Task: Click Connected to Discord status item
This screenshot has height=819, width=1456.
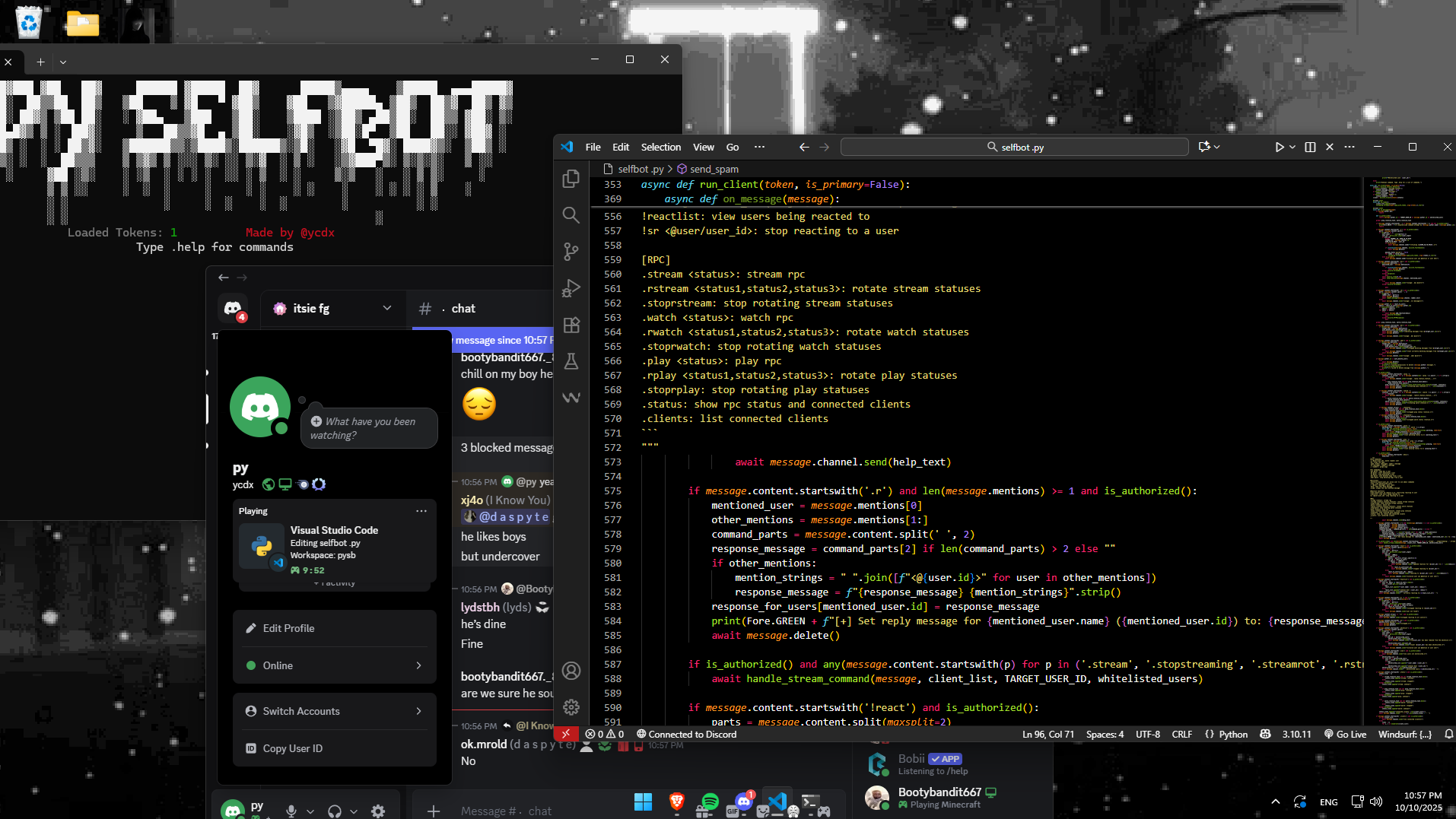Action: click(686, 735)
